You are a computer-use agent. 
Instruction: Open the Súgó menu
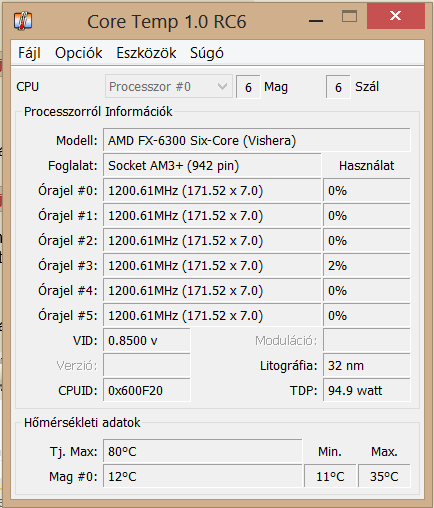207,53
